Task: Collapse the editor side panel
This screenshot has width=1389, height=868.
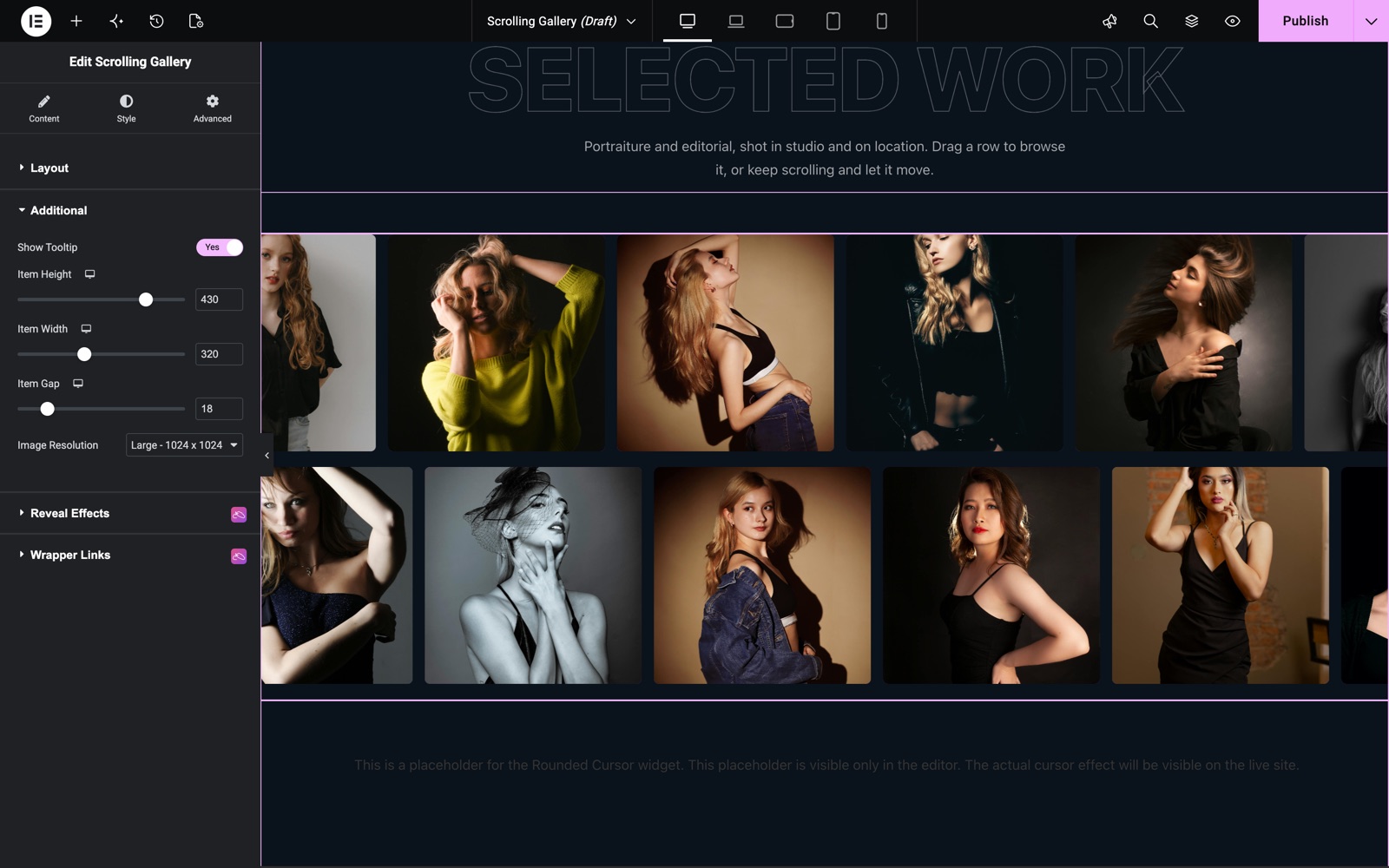Action: coord(267,456)
